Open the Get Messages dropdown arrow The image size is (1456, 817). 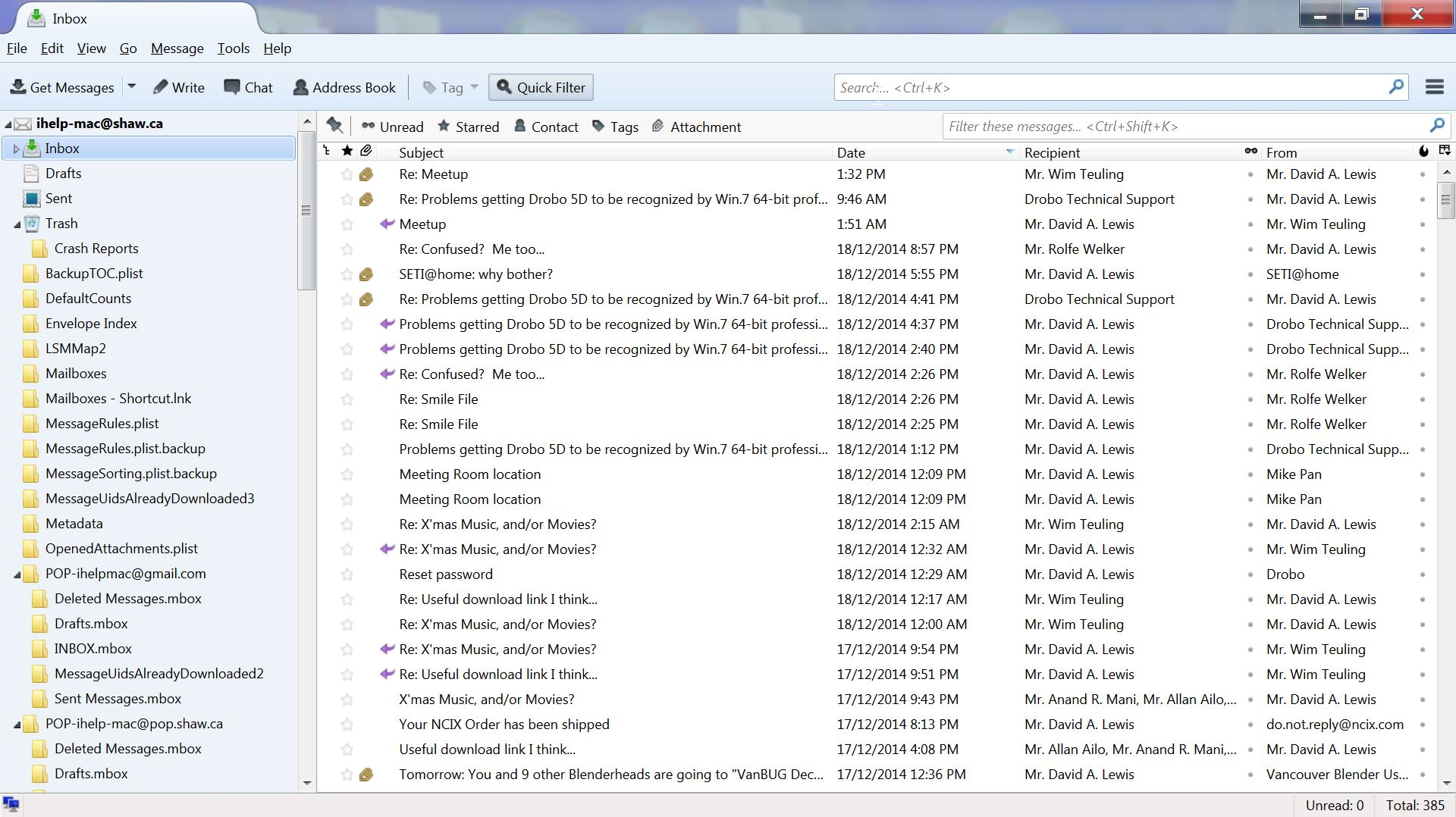pyautogui.click(x=131, y=86)
